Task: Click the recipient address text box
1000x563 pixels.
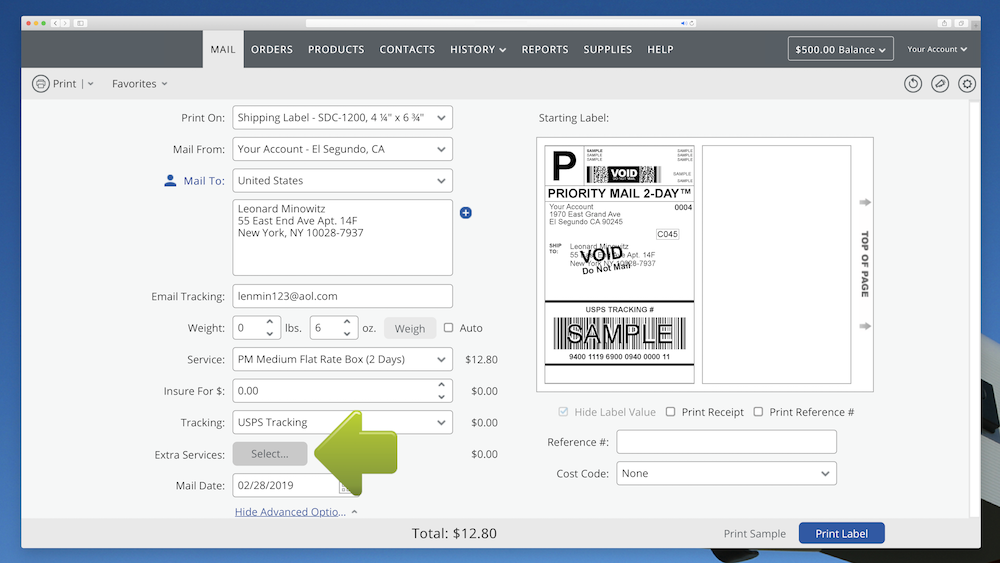Action: click(342, 237)
